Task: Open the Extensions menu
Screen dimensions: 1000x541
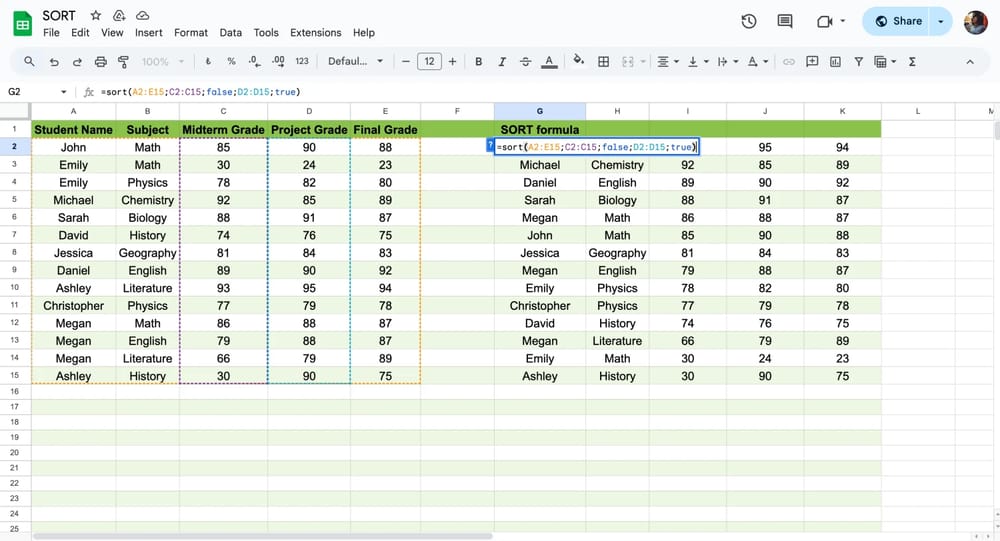Action: click(315, 33)
